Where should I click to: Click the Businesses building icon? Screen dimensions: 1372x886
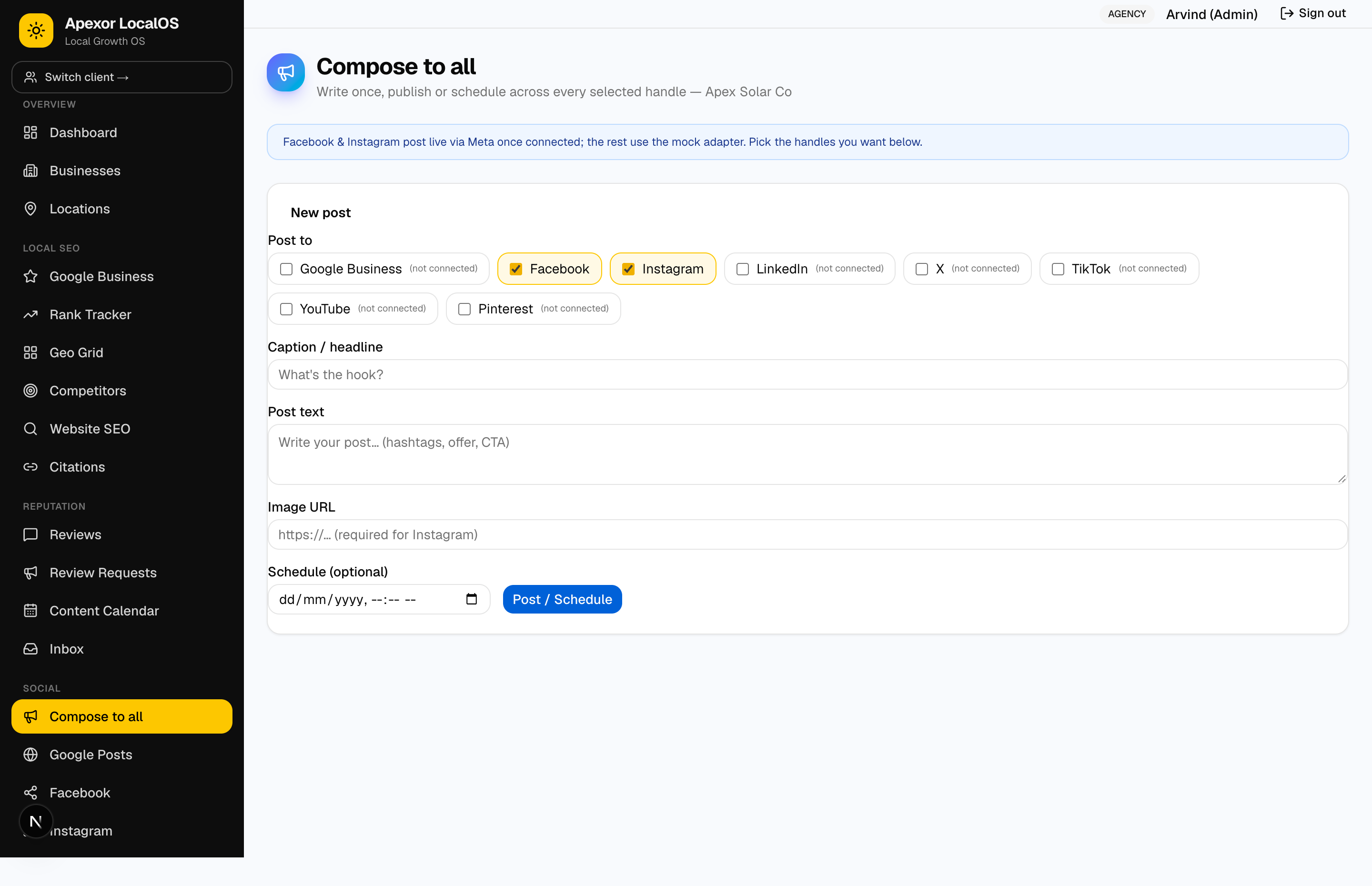[30, 171]
